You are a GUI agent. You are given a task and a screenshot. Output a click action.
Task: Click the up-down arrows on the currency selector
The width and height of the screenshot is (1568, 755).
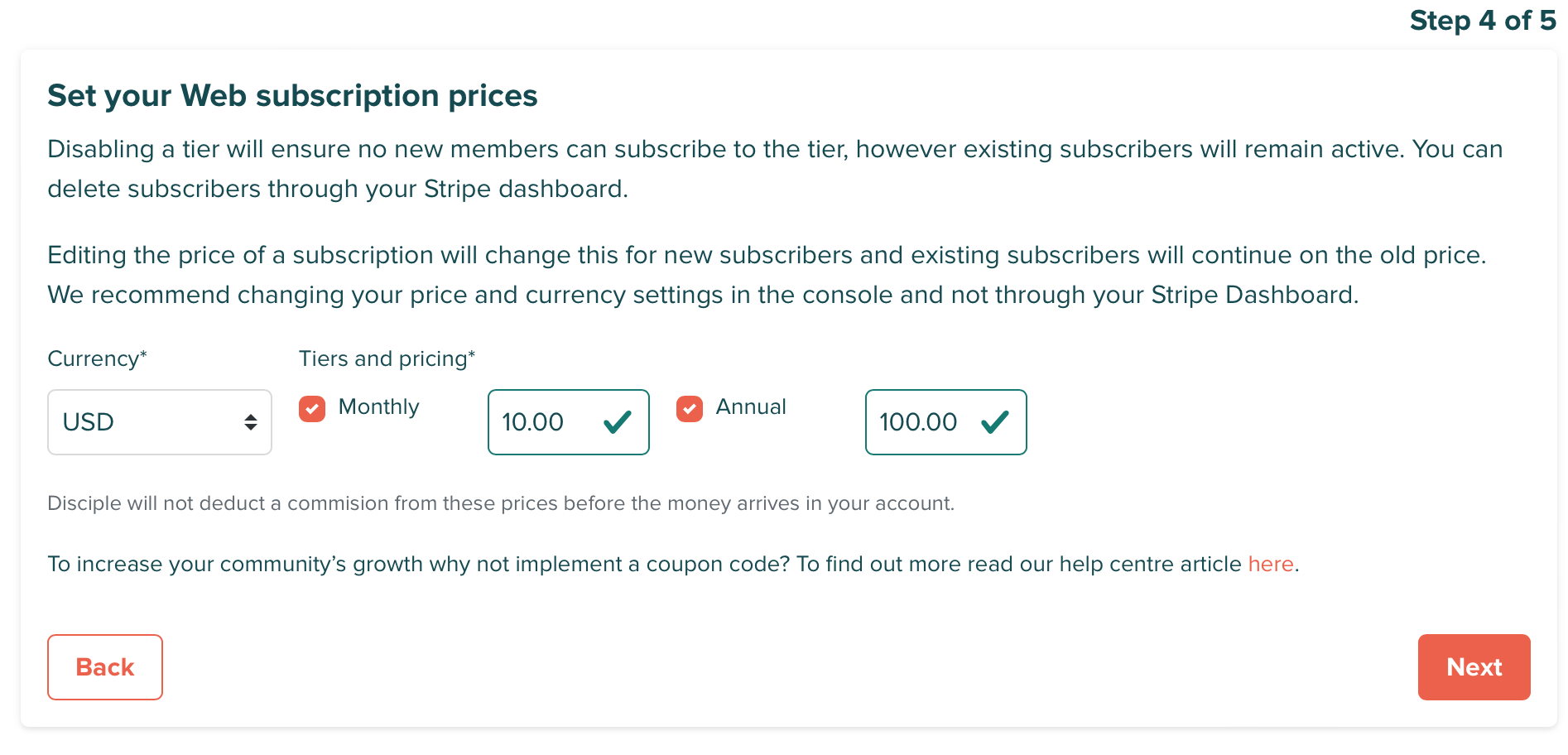(x=251, y=422)
